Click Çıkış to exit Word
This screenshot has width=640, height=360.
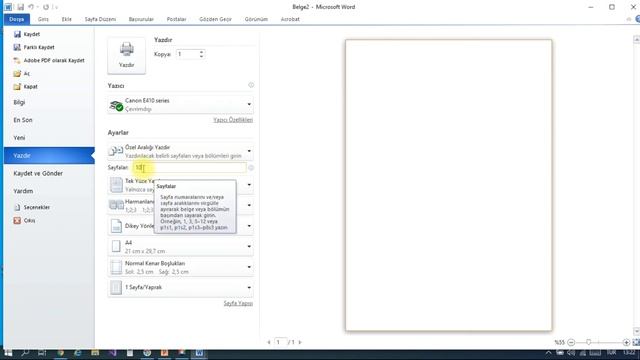click(x=24, y=220)
